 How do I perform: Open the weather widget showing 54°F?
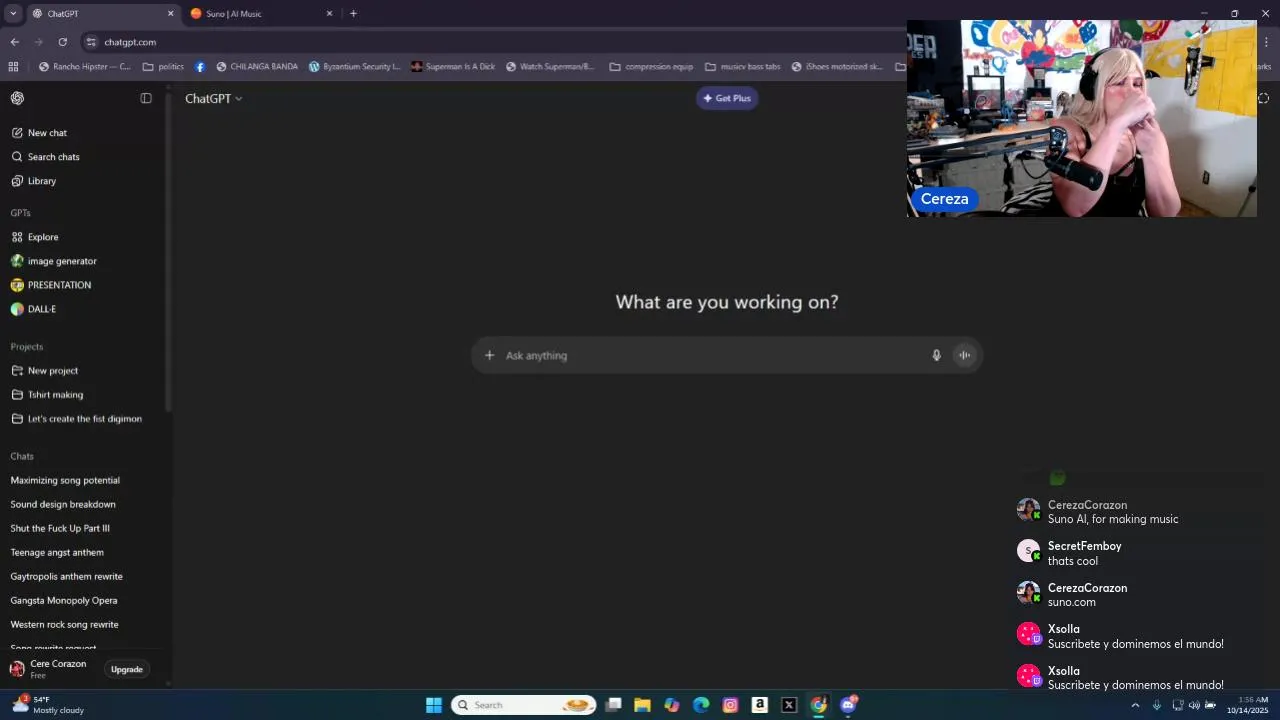click(x=48, y=705)
